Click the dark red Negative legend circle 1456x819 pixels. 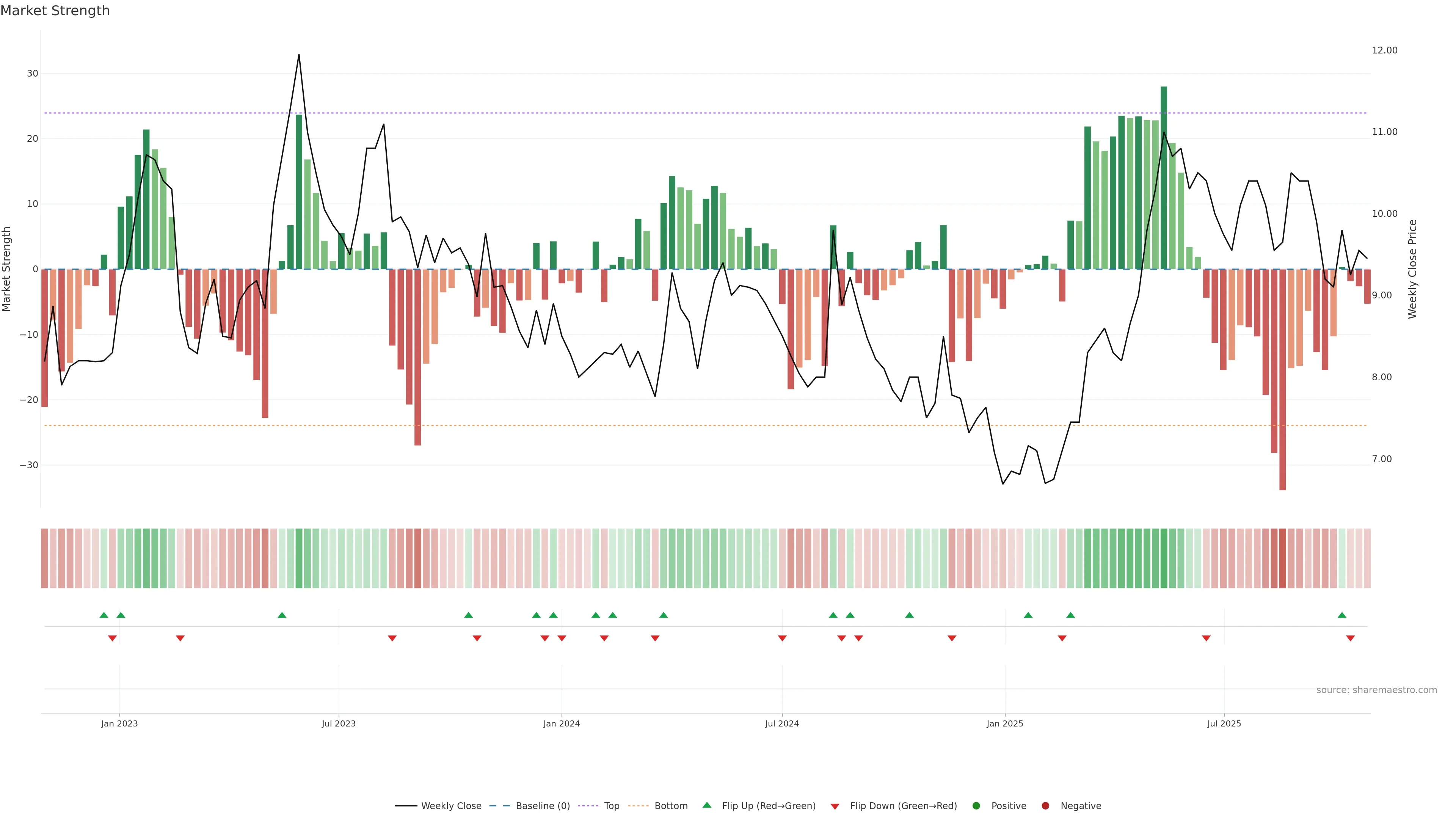[x=1045, y=806]
